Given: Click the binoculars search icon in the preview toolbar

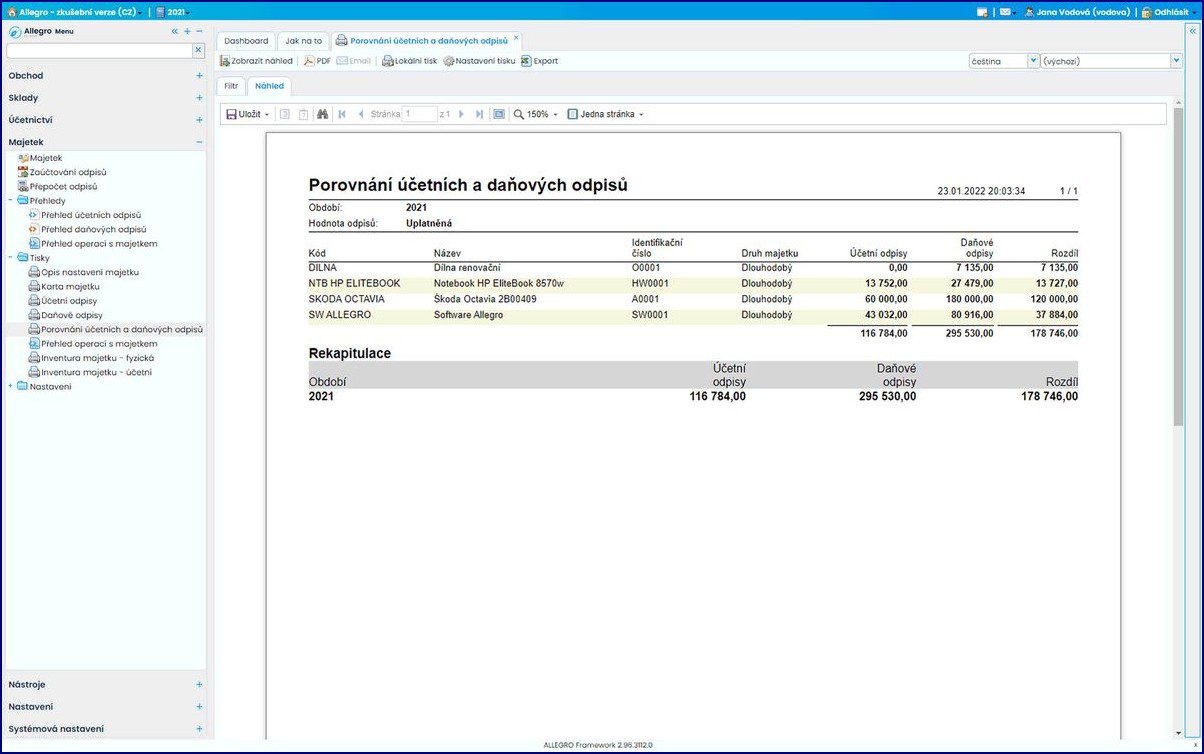Looking at the screenshot, I should 322,114.
